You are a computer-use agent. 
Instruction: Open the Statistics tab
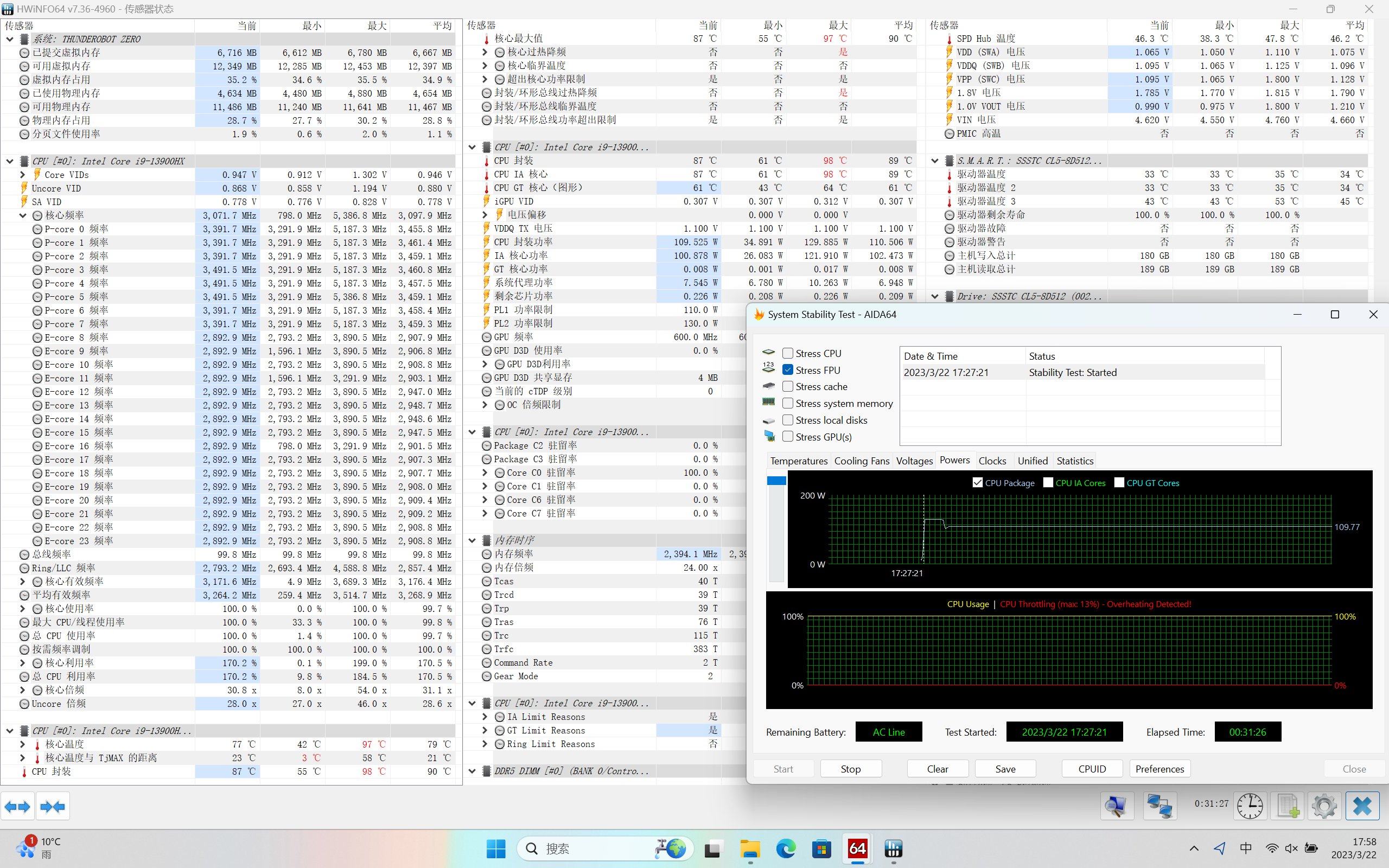1074,461
